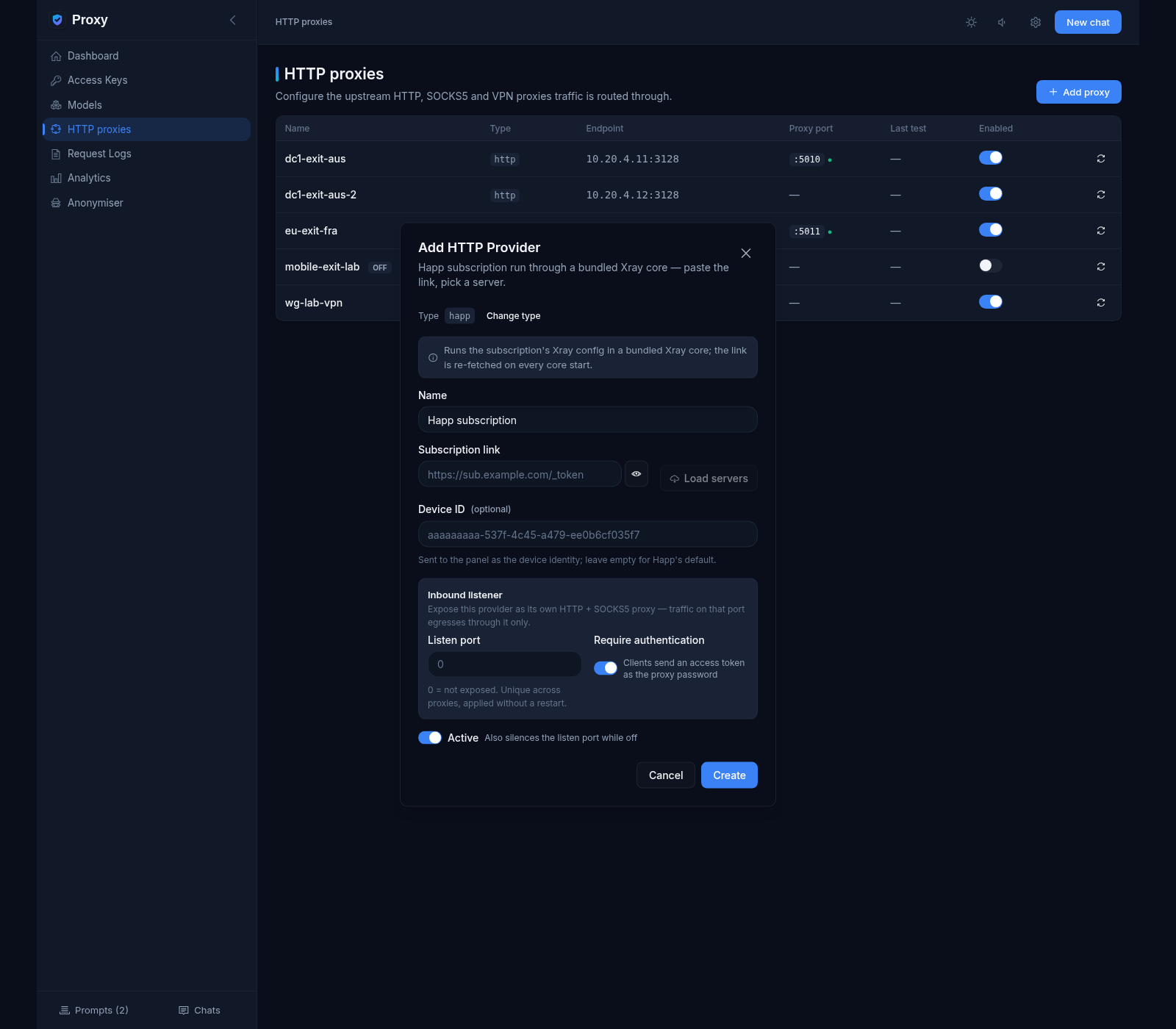Image resolution: width=1176 pixels, height=1029 pixels.
Task: Click the Name input field
Action: pos(587,420)
